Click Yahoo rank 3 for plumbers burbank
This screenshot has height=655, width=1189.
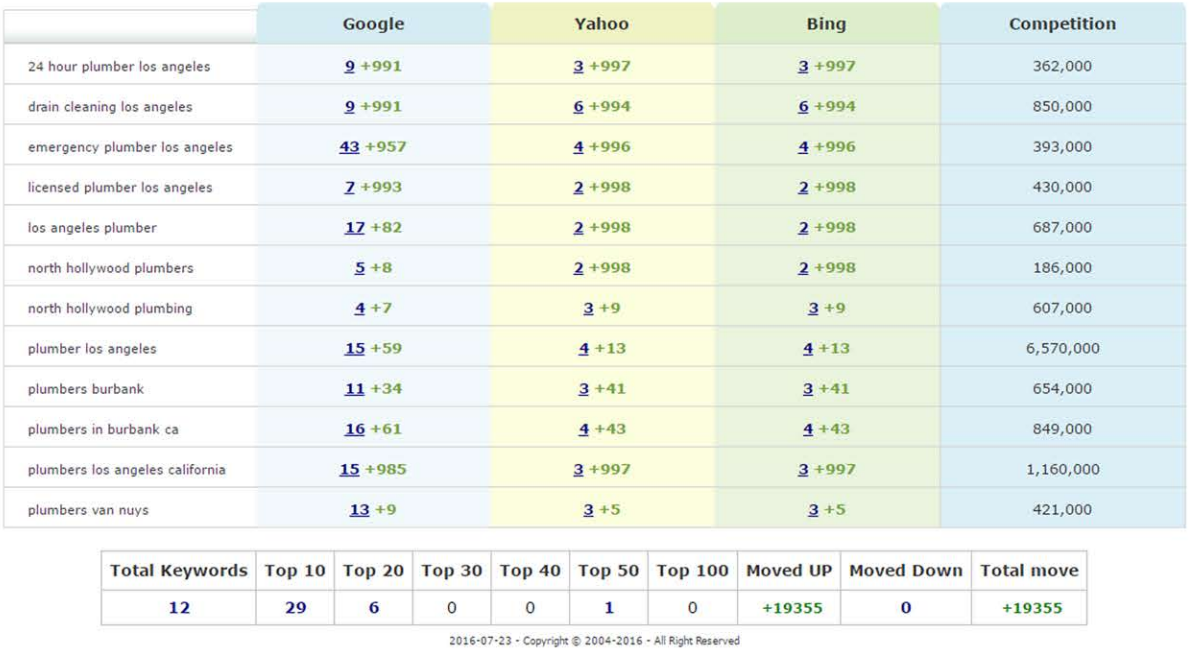[584, 388]
